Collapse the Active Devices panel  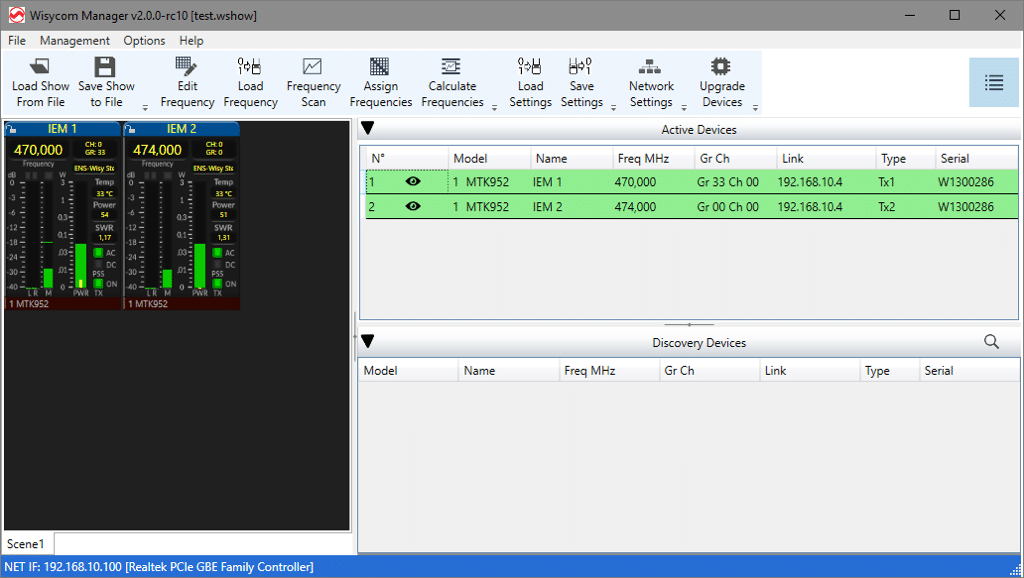[x=368, y=128]
